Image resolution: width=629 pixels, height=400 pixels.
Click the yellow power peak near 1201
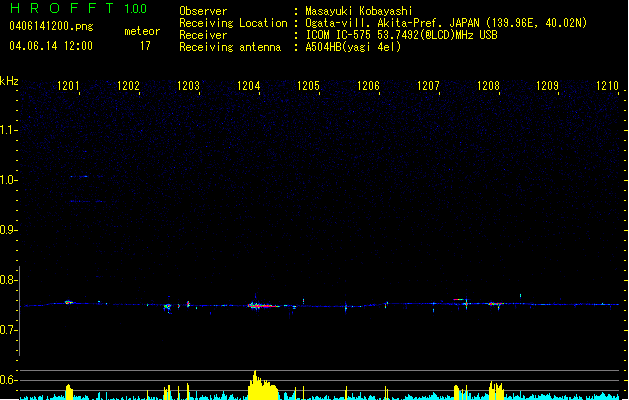coord(69,392)
